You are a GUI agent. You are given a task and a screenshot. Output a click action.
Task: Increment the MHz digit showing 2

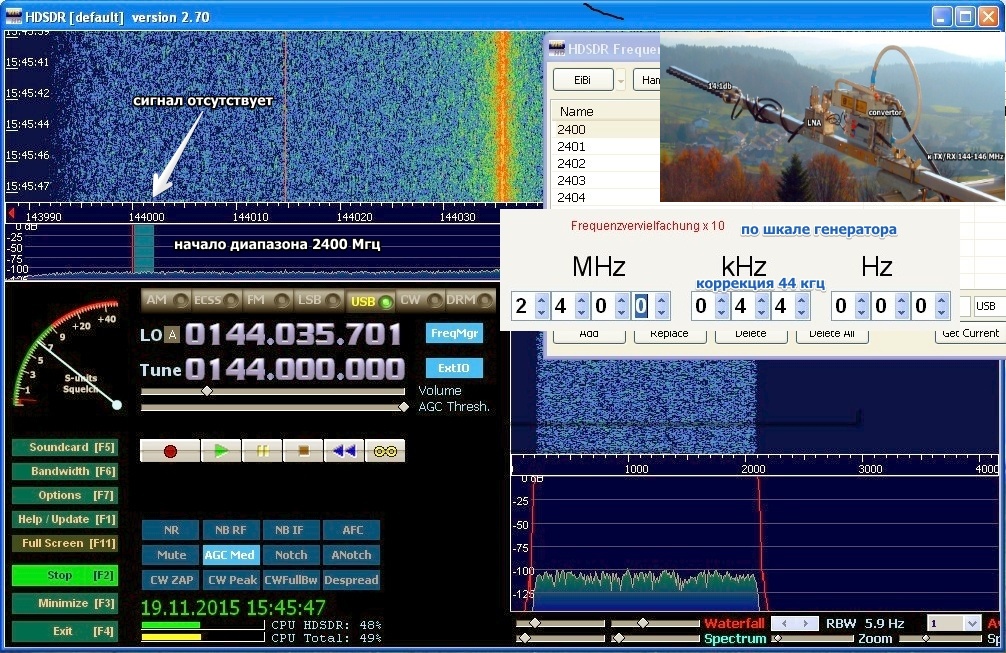pos(541,299)
